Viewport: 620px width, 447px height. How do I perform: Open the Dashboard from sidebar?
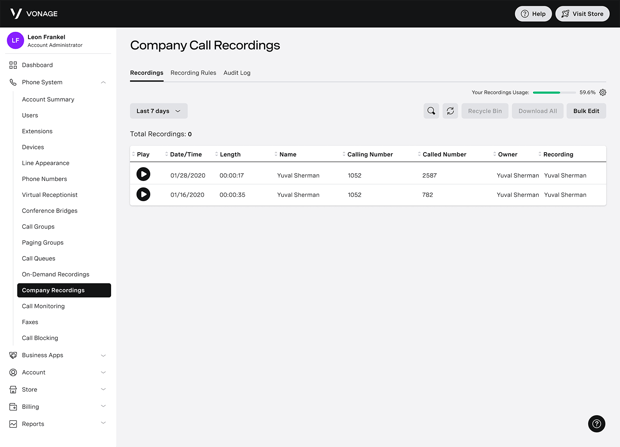point(37,65)
